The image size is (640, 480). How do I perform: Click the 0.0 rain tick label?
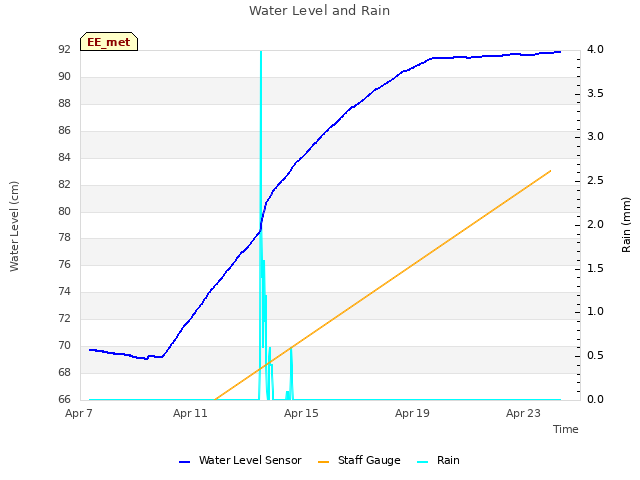pyautogui.click(x=595, y=399)
